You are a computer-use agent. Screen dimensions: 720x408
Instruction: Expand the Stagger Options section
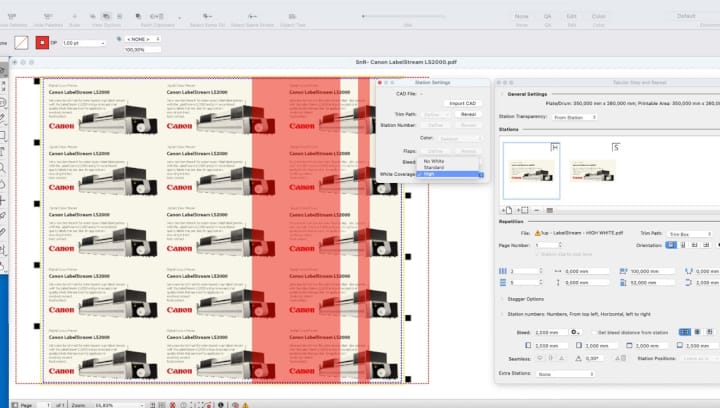(x=502, y=299)
